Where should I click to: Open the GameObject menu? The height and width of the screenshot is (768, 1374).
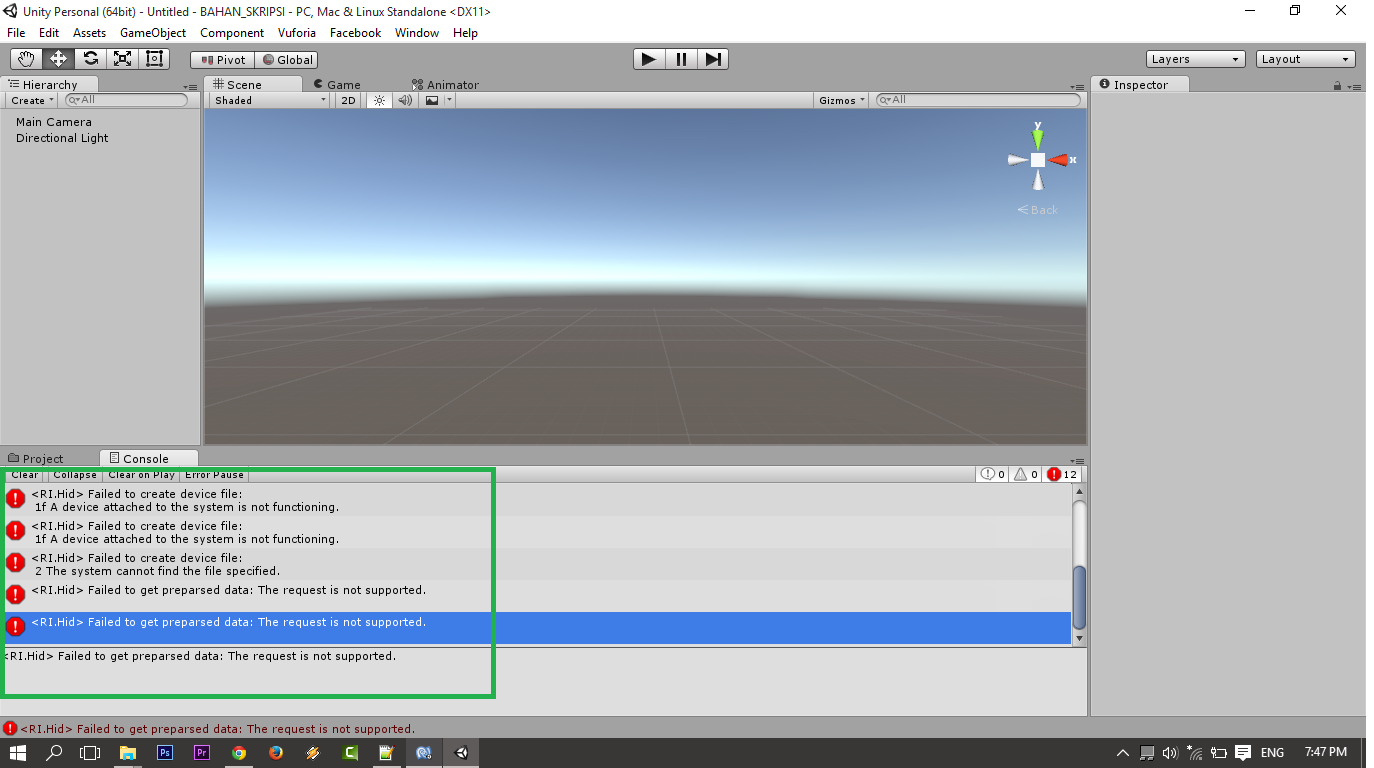click(153, 33)
